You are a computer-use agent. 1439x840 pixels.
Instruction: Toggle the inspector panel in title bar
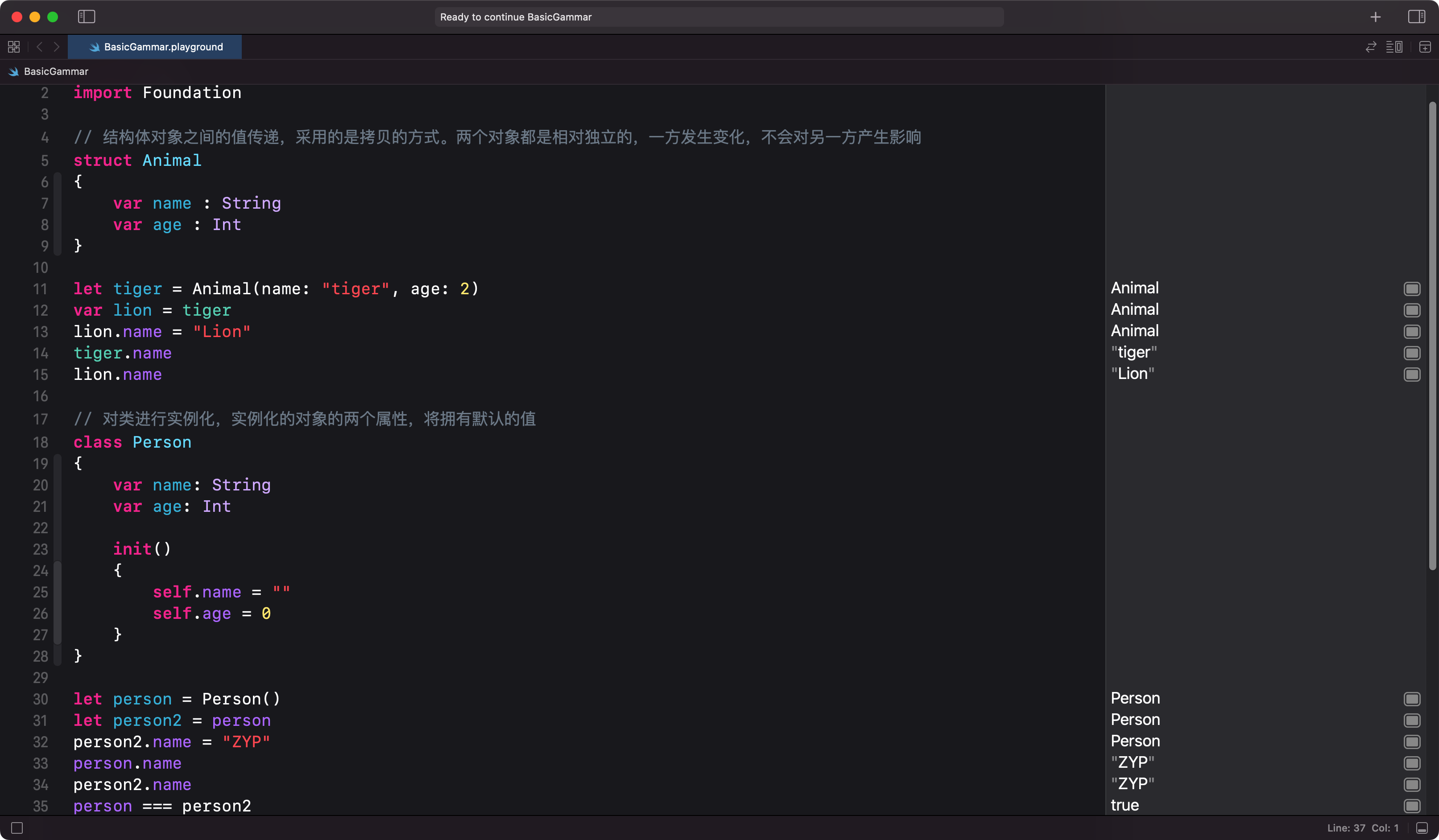point(1416,16)
